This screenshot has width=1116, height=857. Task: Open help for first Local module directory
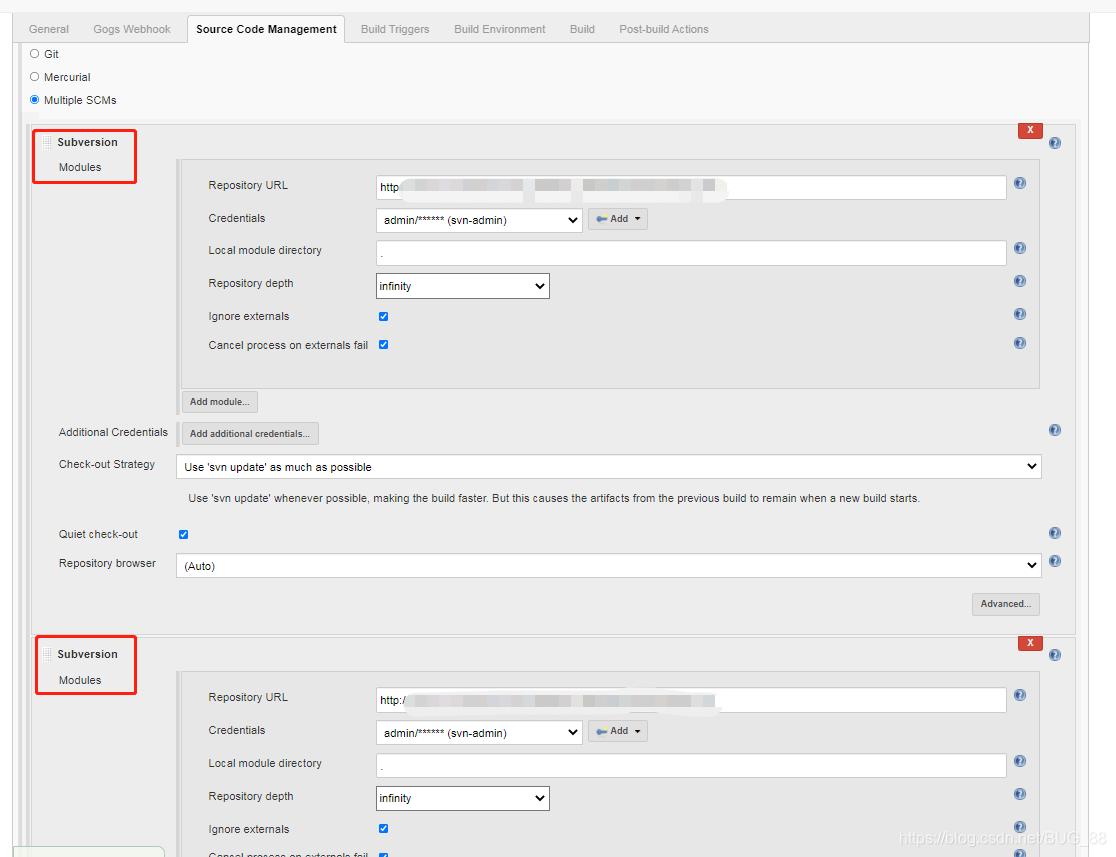click(x=1020, y=248)
